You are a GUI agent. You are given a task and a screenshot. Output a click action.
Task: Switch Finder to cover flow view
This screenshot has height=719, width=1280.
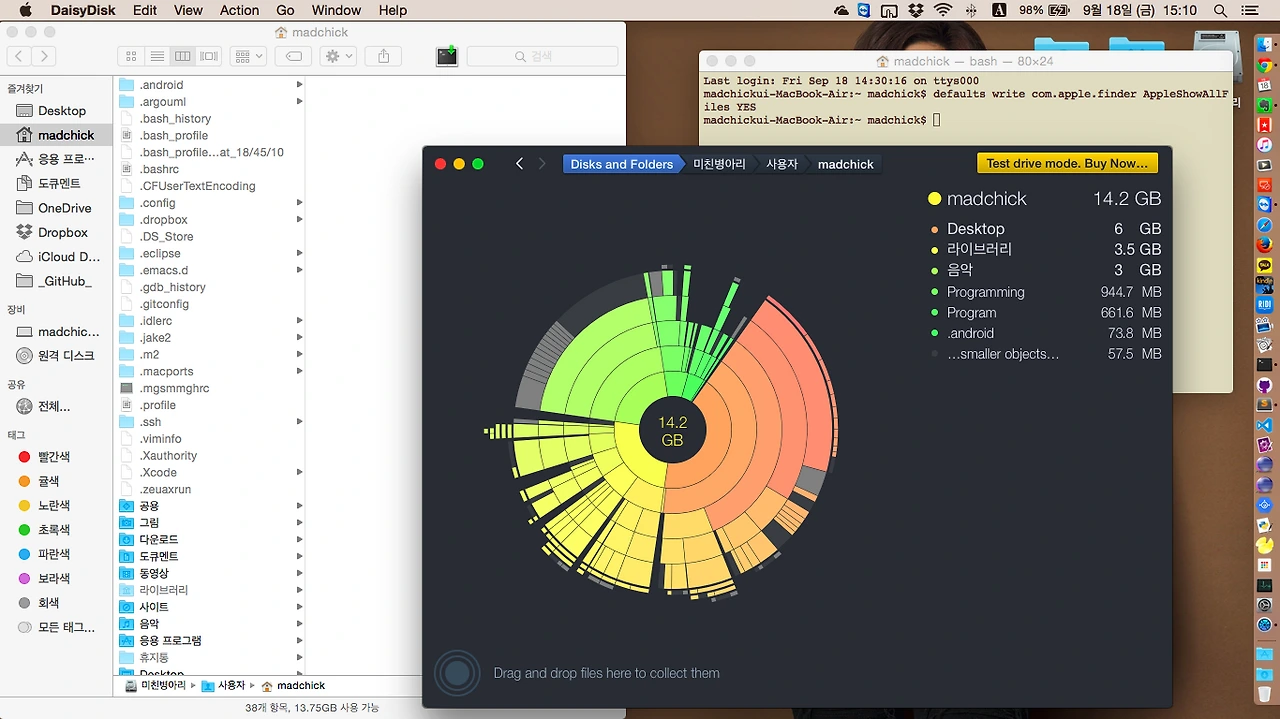coord(209,57)
